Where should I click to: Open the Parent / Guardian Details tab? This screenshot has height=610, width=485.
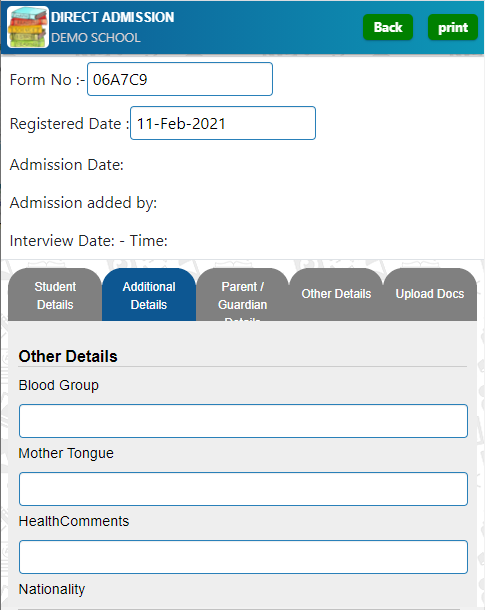242,294
